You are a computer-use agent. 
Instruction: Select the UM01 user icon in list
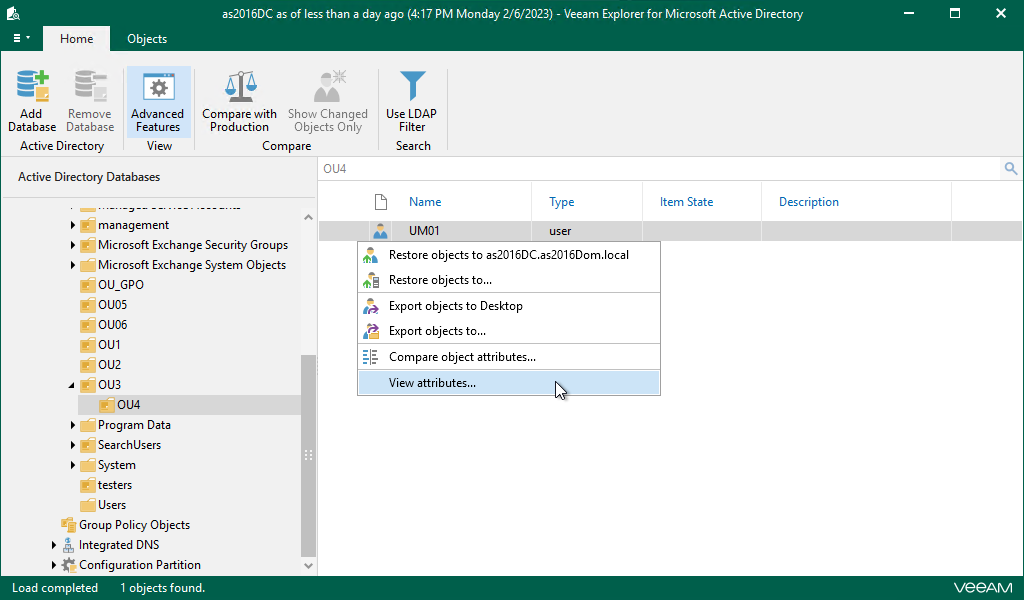tap(380, 231)
